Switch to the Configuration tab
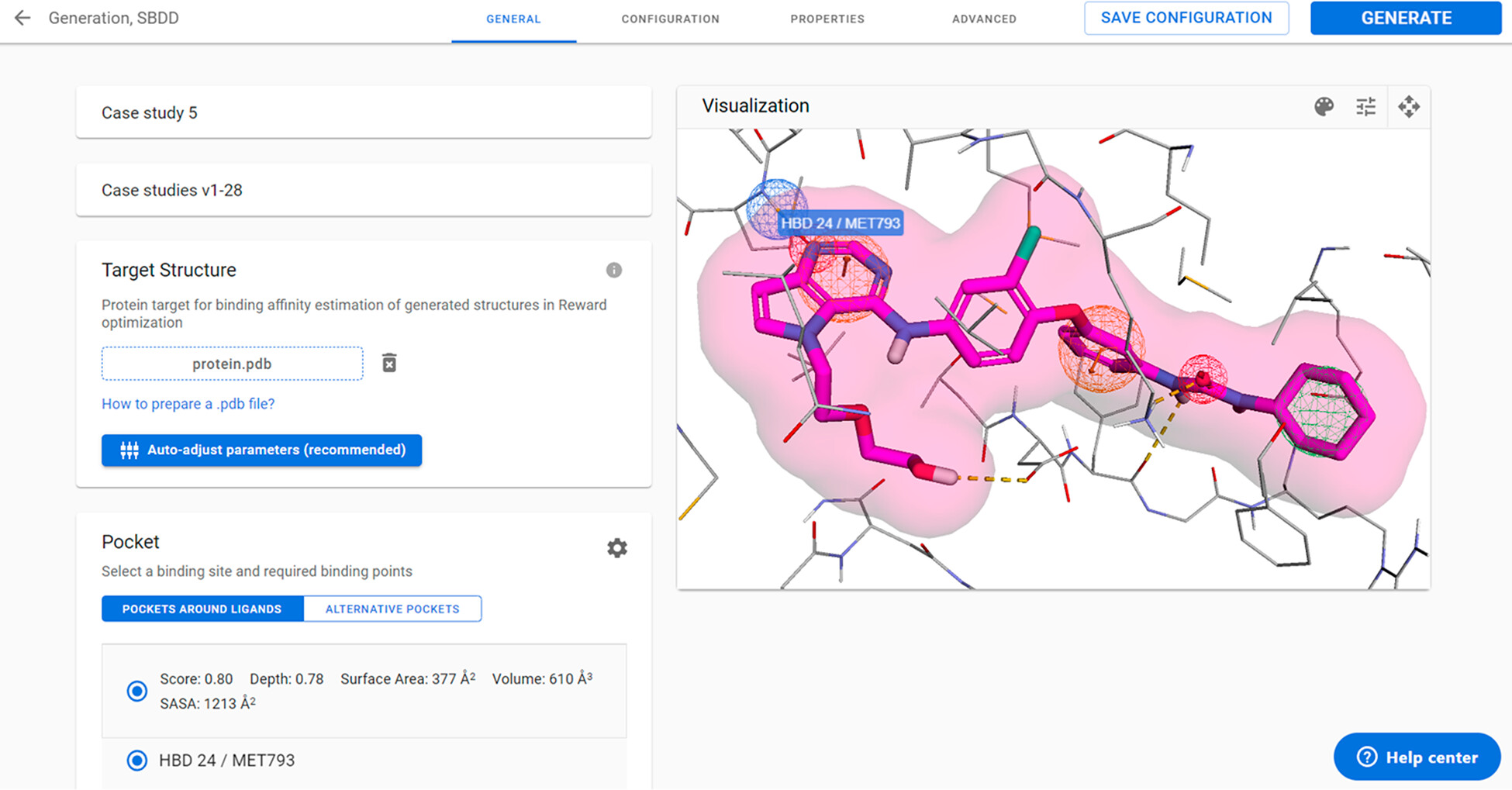 pyautogui.click(x=671, y=19)
